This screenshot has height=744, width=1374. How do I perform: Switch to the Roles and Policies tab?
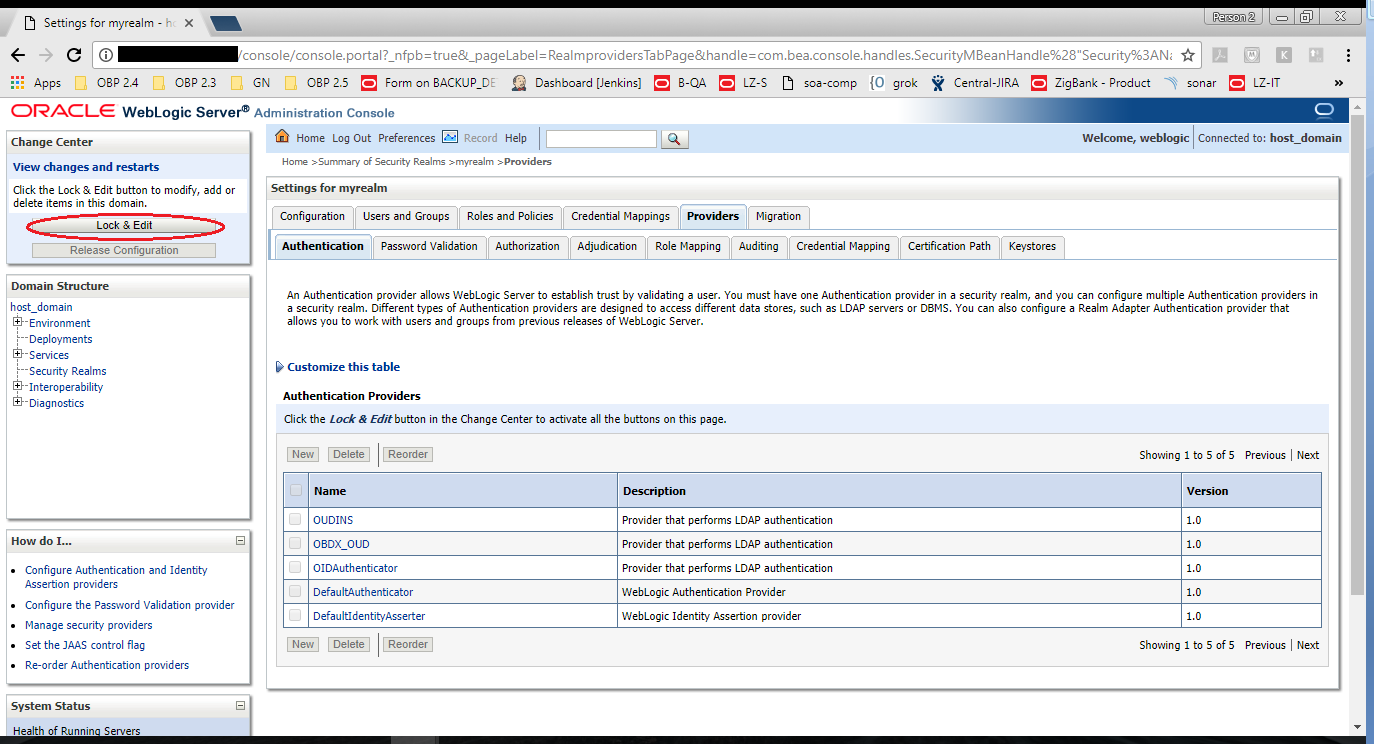(x=510, y=216)
